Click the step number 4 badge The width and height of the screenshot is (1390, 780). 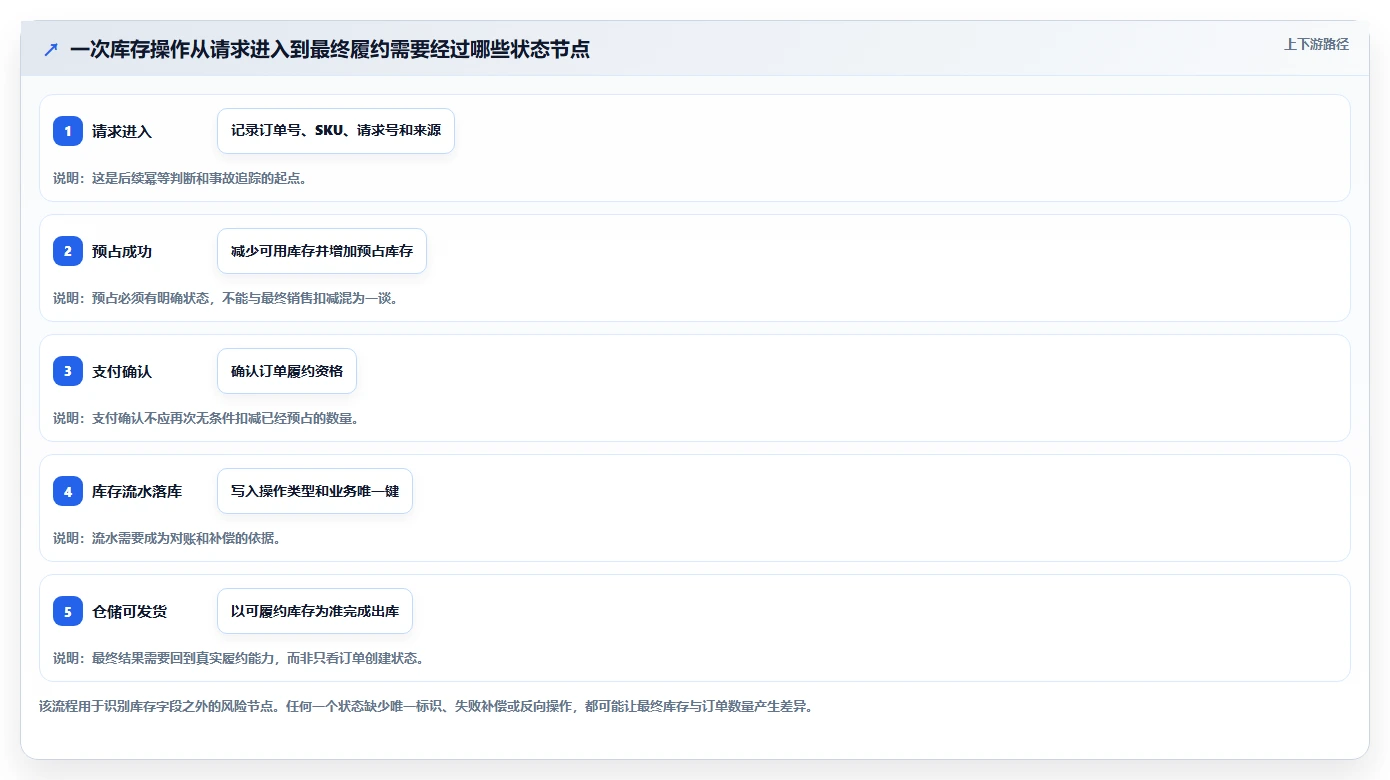click(x=68, y=491)
